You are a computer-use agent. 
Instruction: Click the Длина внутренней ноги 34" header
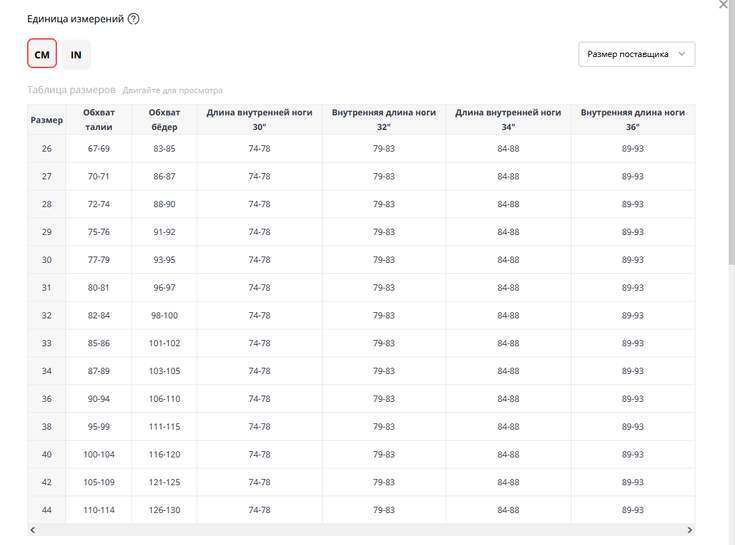pyautogui.click(x=508, y=120)
